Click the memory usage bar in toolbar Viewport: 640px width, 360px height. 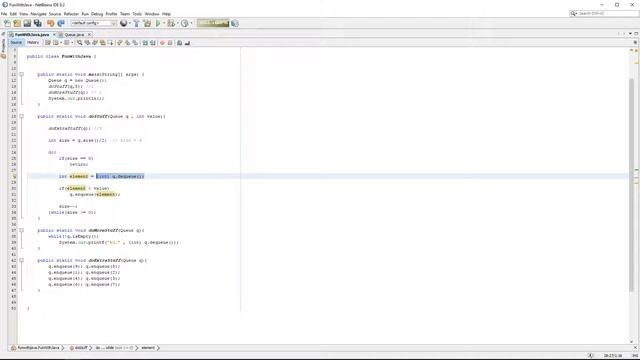click(x=213, y=23)
